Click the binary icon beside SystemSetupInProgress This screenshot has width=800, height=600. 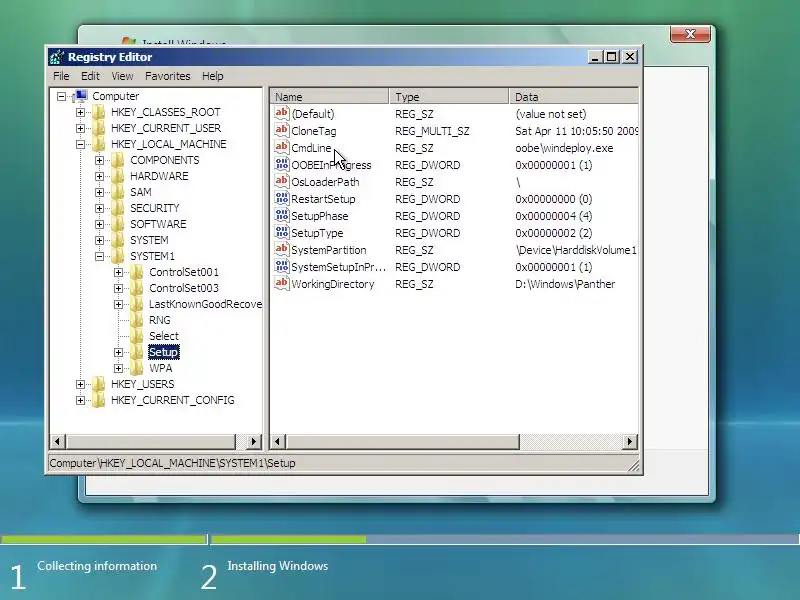tap(282, 266)
